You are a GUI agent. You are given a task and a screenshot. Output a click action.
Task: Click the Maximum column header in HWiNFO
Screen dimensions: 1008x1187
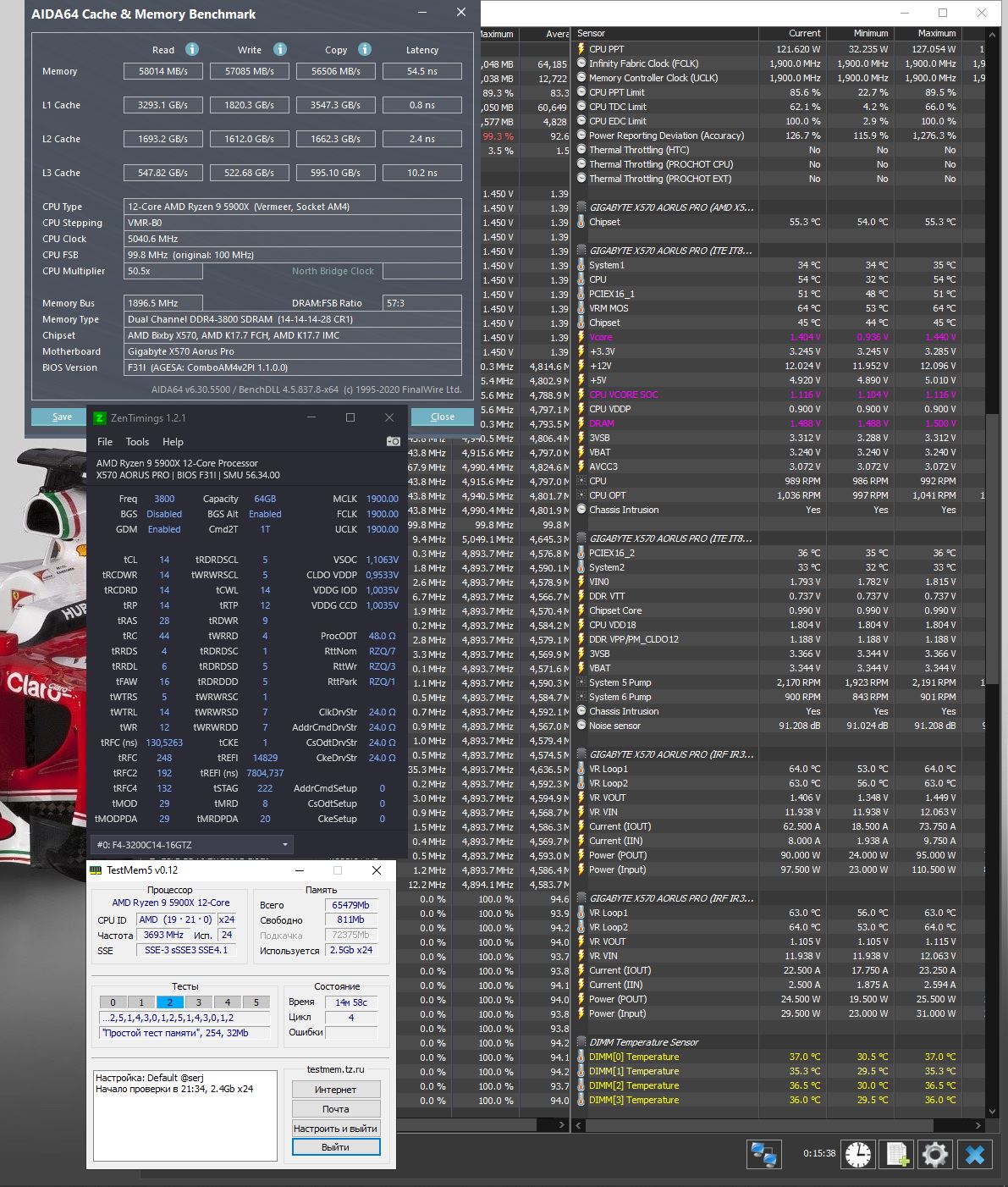point(928,33)
